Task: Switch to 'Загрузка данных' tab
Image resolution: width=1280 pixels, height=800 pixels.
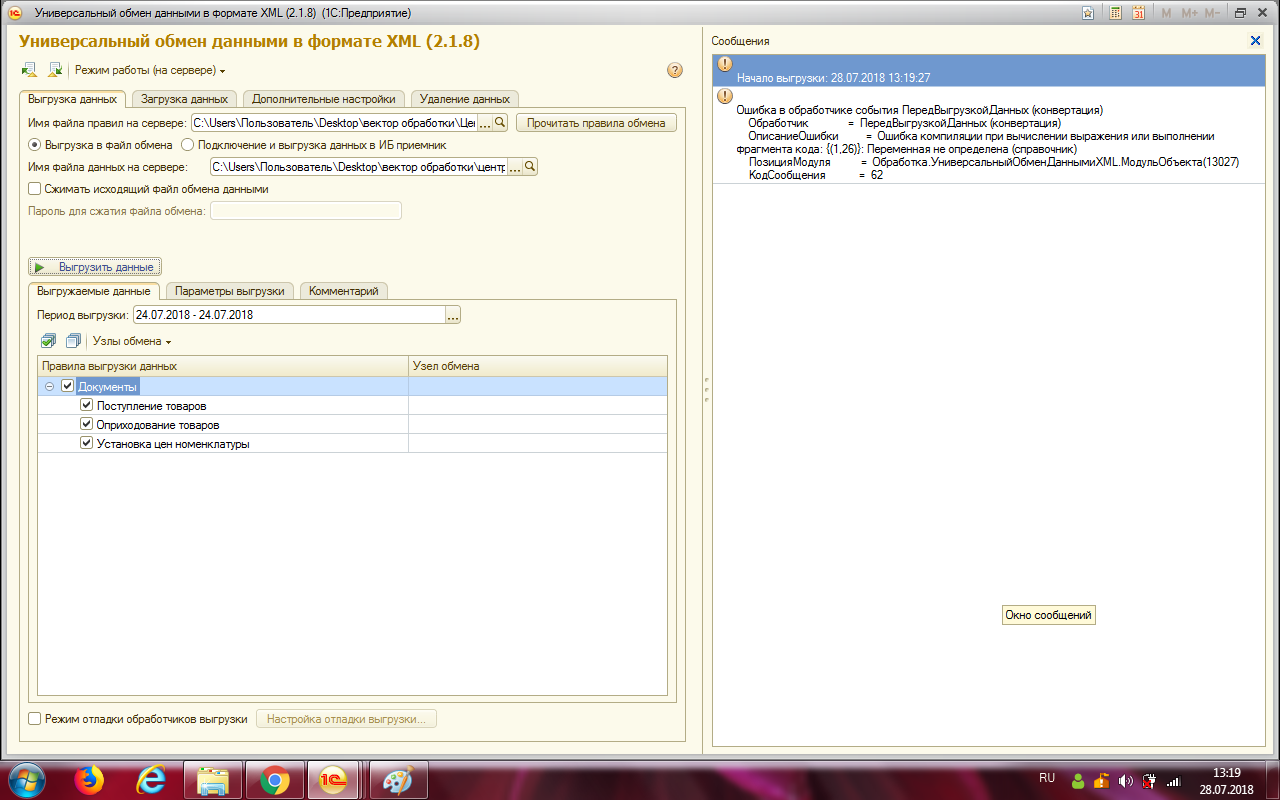Action: point(184,99)
